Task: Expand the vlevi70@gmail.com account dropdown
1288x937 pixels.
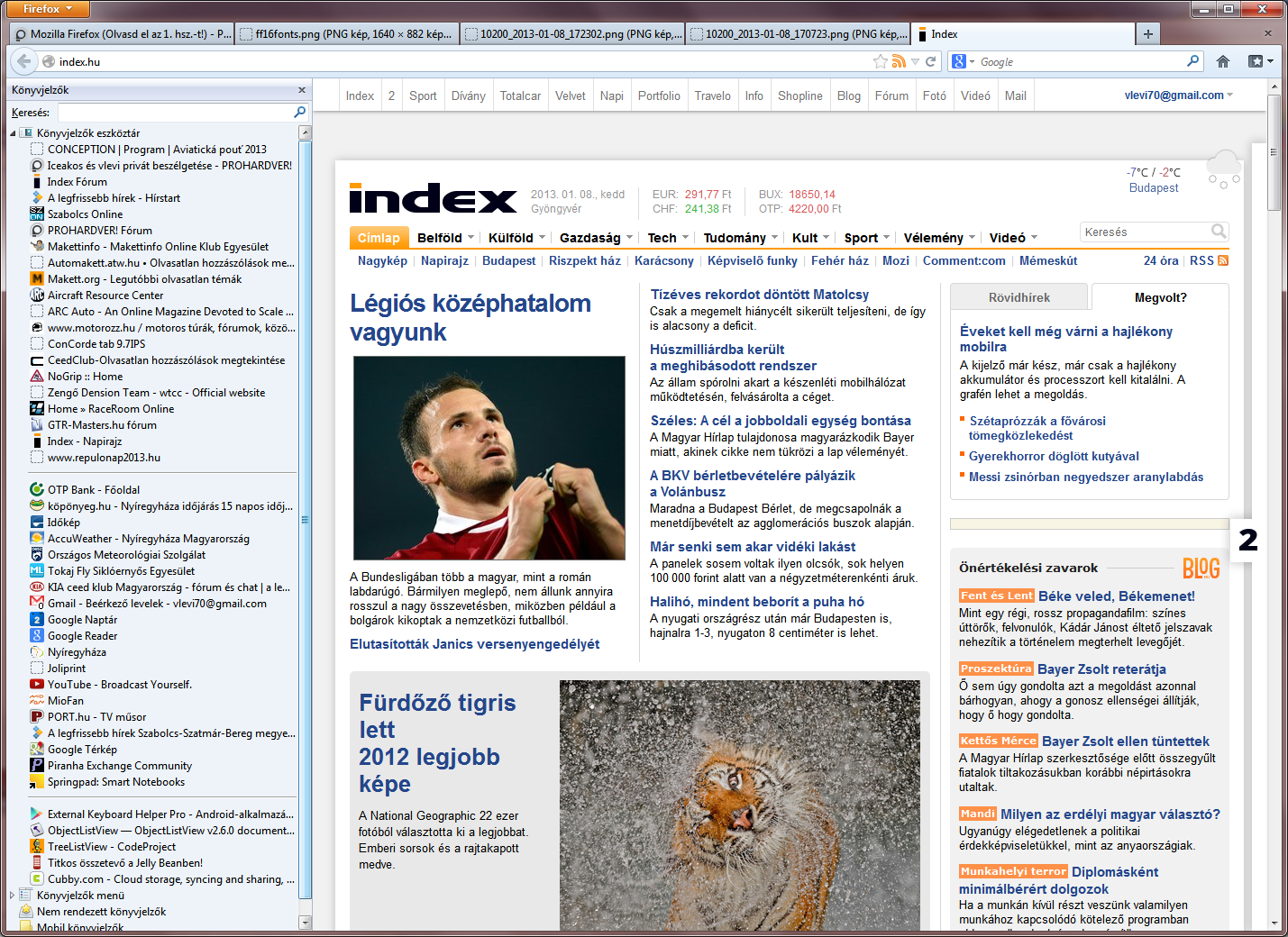Action: coord(1230,96)
